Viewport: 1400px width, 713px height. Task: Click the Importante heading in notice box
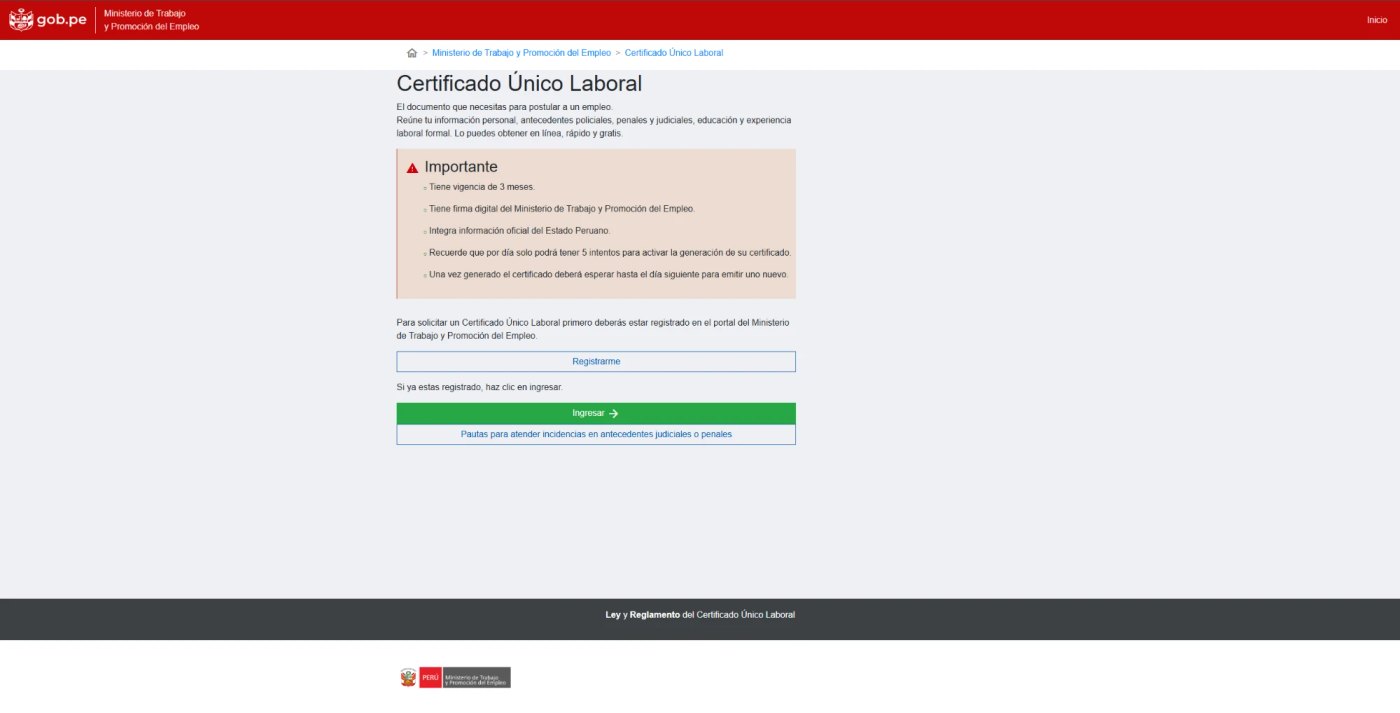[x=461, y=167]
